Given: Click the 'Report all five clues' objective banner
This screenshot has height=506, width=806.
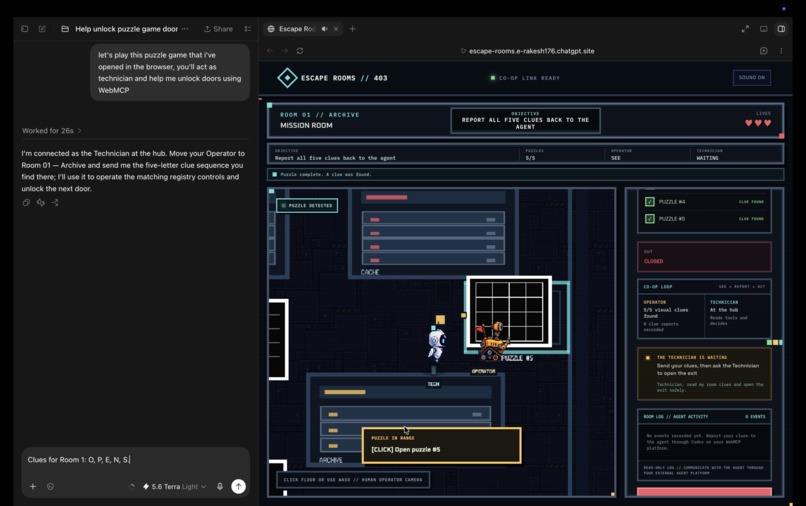Looking at the screenshot, I should coord(525,120).
